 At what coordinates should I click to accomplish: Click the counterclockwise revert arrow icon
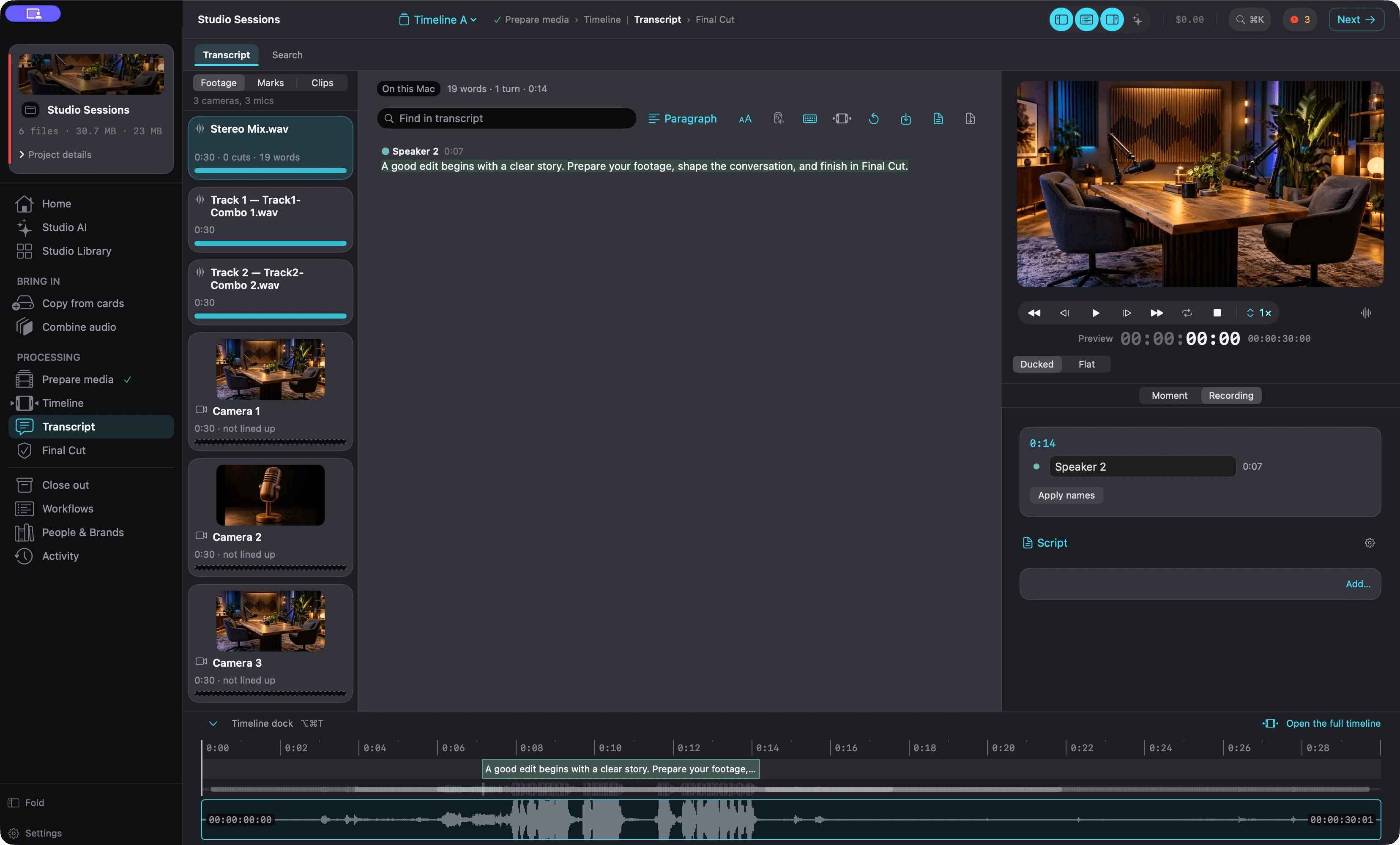pyautogui.click(x=874, y=119)
